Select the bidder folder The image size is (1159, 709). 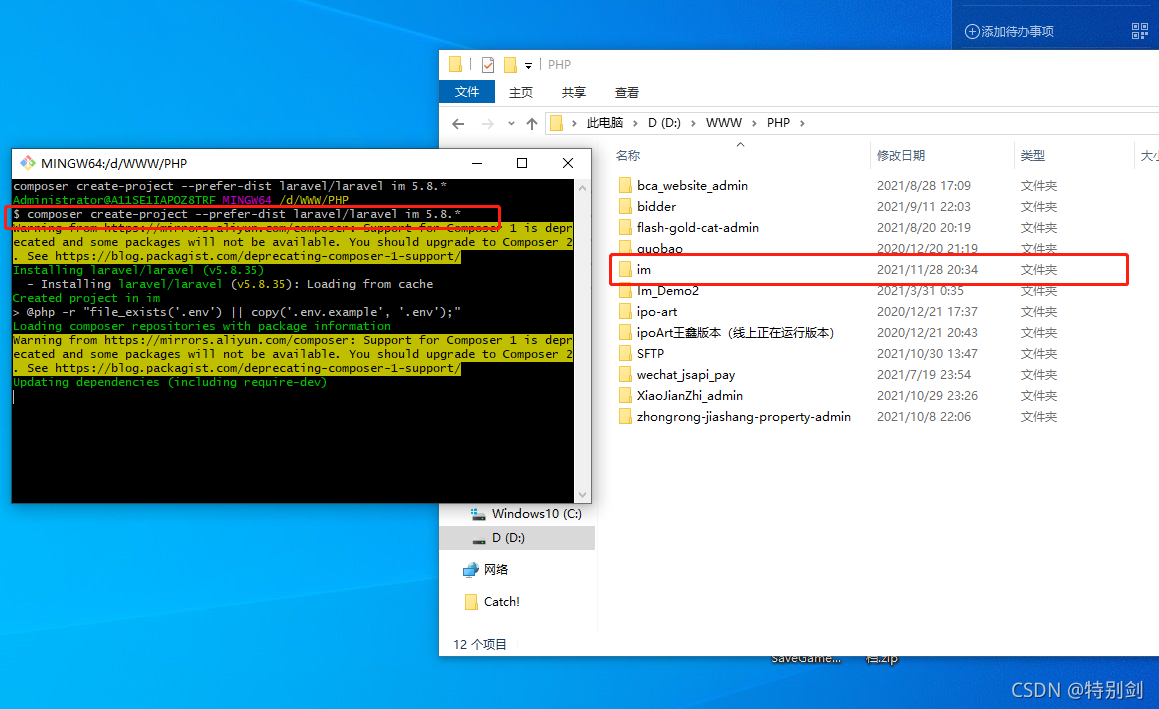(656, 206)
